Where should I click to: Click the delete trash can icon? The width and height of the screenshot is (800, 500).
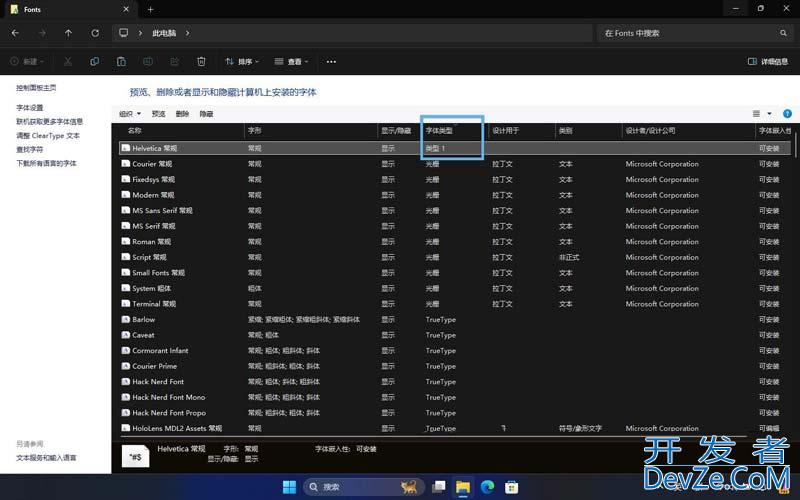point(201,62)
